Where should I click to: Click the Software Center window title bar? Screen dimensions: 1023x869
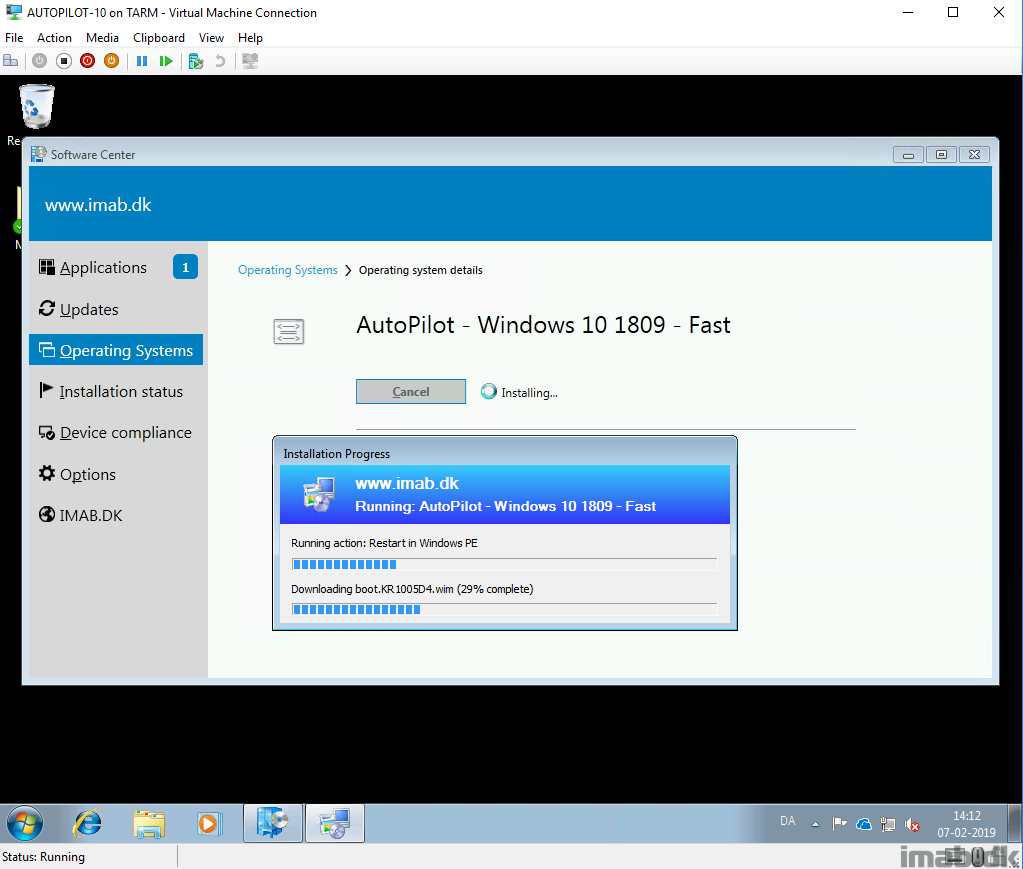point(457,155)
